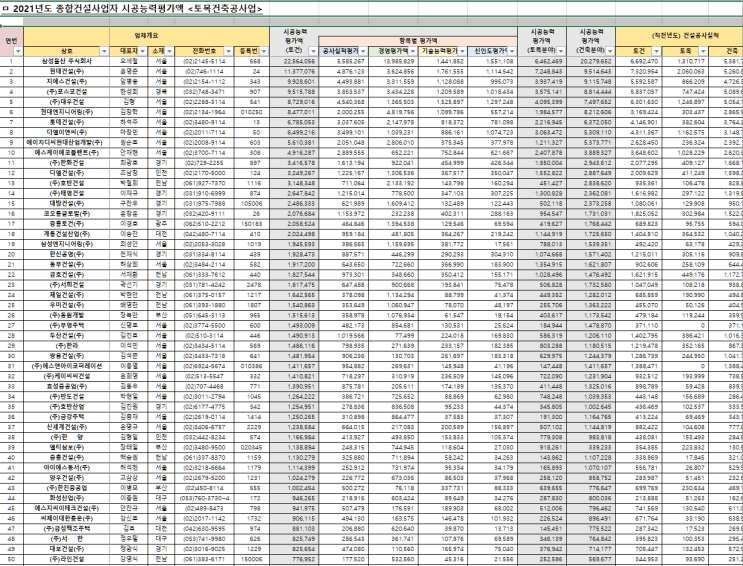743x566 pixels.
Task: Open the 토건 filter under 건설공사실적
Action: [658, 51]
